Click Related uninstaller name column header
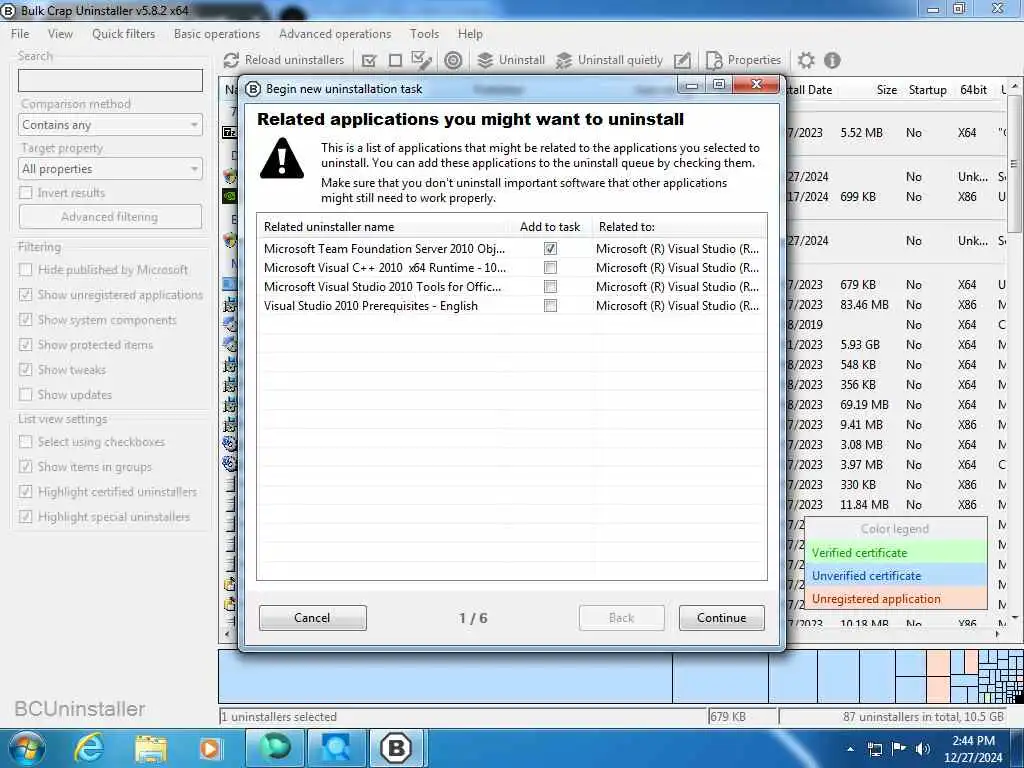The width and height of the screenshot is (1024, 768). (x=385, y=227)
